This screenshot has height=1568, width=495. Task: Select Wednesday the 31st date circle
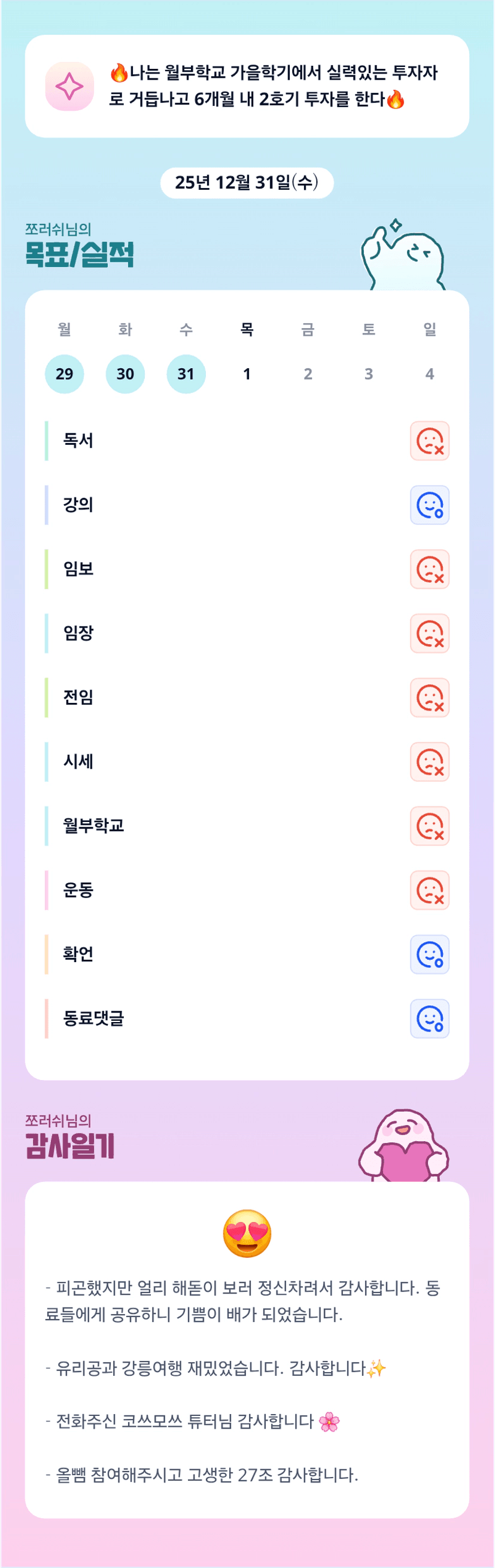[186, 374]
